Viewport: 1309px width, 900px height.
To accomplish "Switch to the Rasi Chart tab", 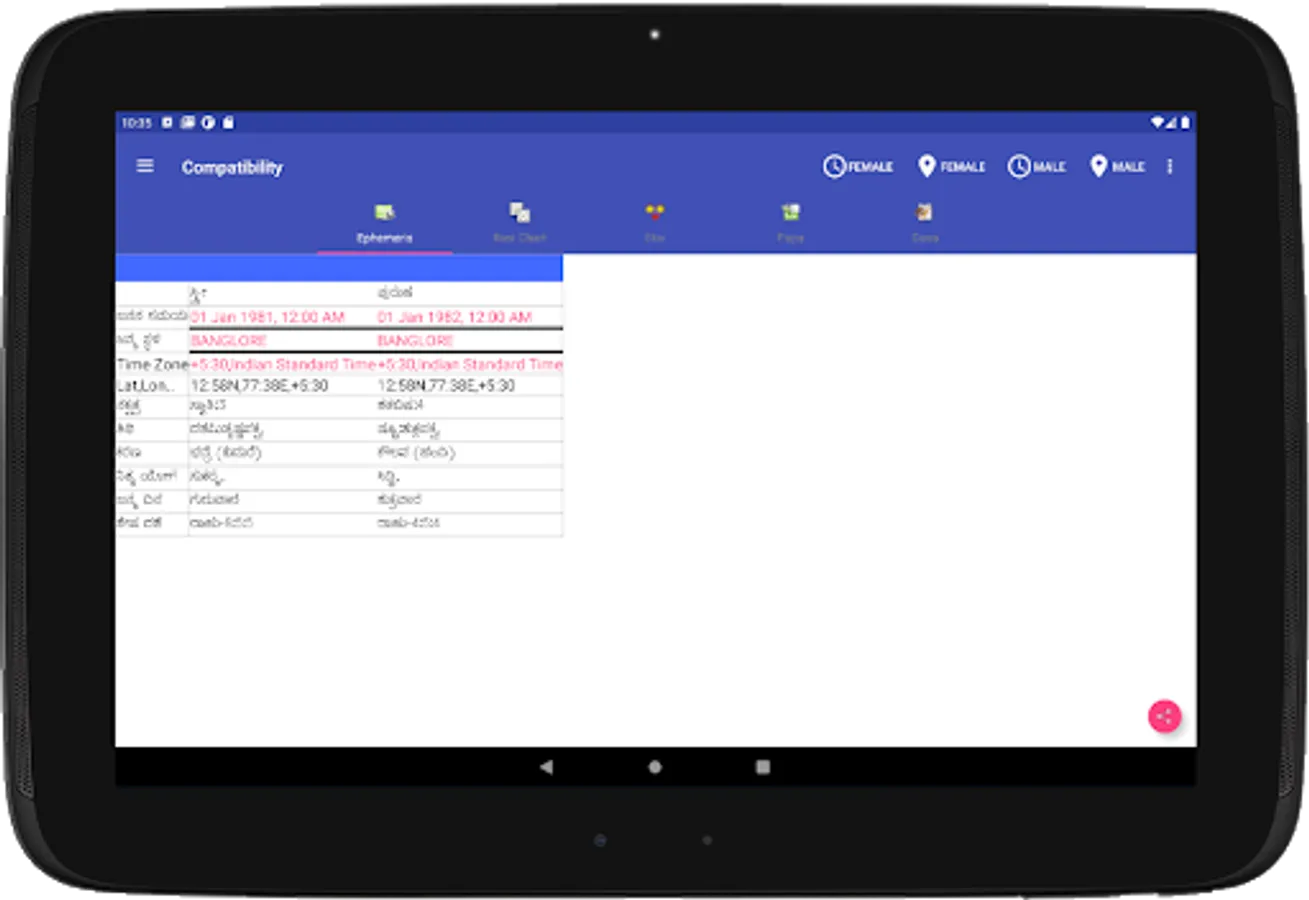I will point(520,224).
